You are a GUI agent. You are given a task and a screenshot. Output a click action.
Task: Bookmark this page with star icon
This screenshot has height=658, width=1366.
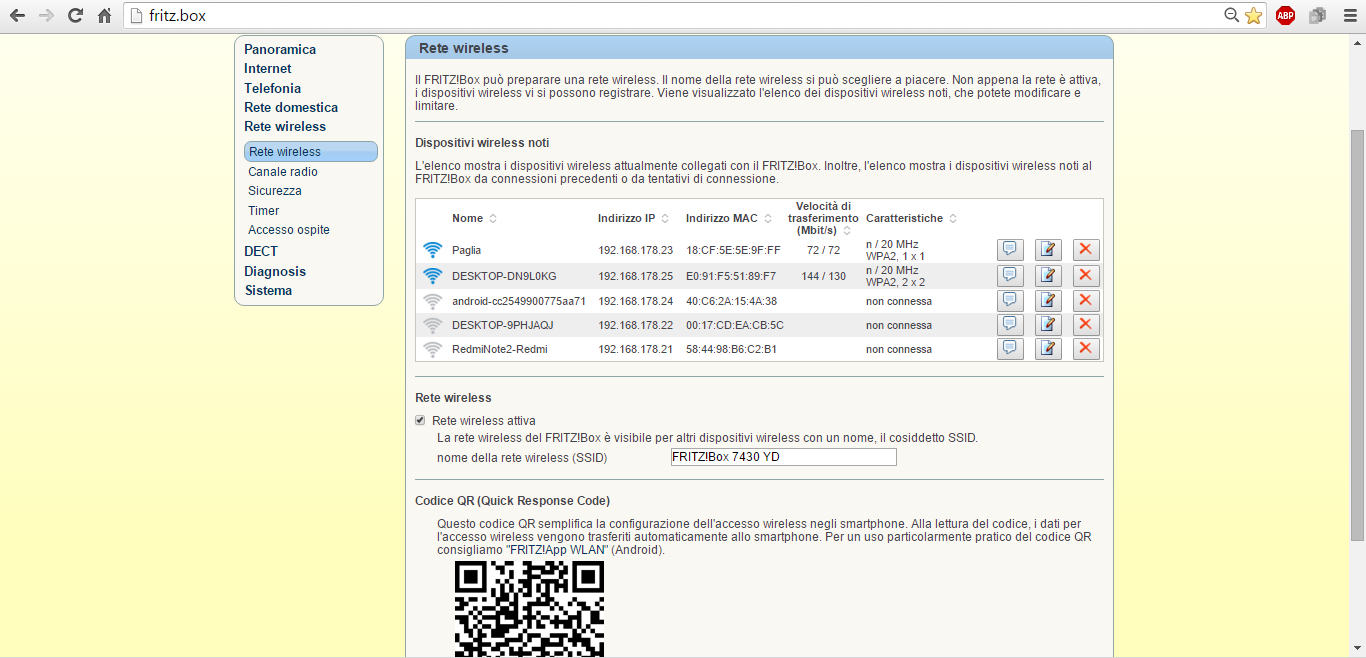tap(1253, 16)
